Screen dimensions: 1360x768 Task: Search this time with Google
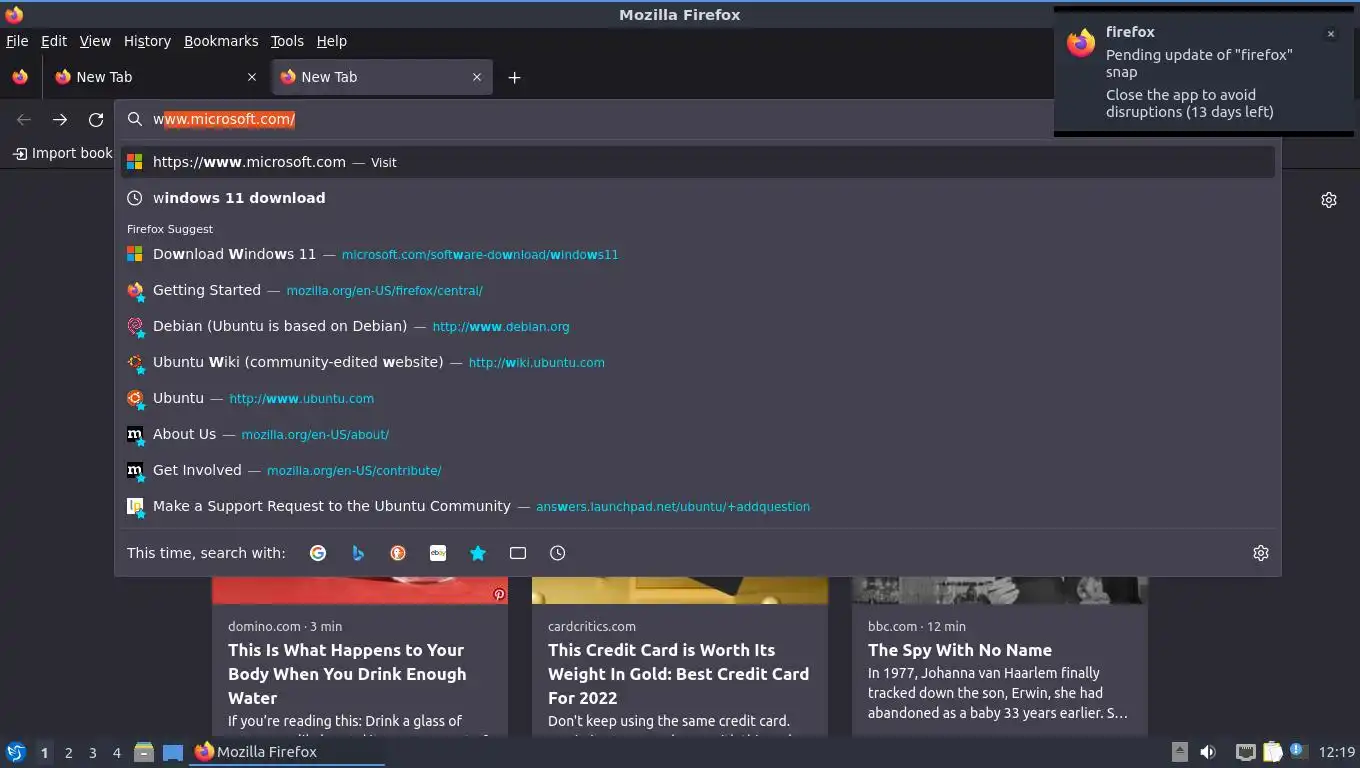tap(318, 553)
